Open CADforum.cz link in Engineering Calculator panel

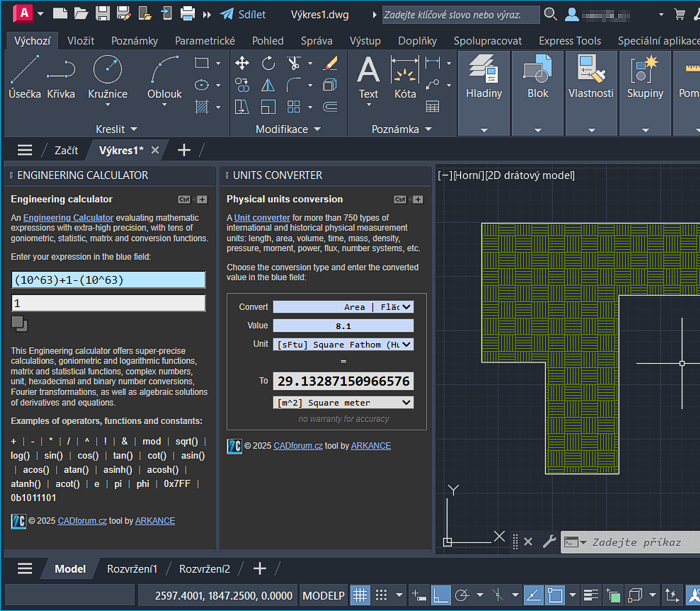click(x=82, y=521)
